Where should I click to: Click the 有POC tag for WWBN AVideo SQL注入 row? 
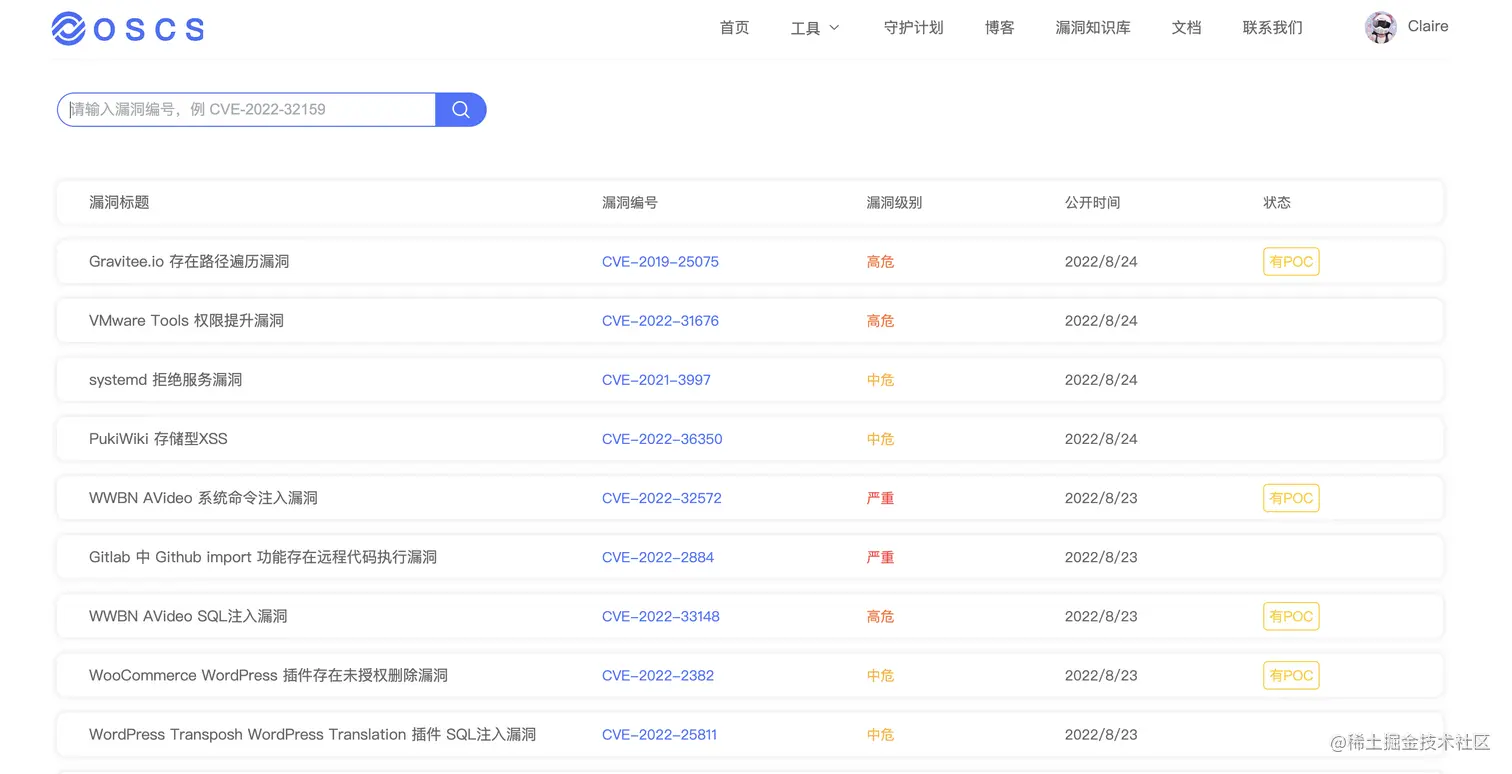(x=1291, y=616)
